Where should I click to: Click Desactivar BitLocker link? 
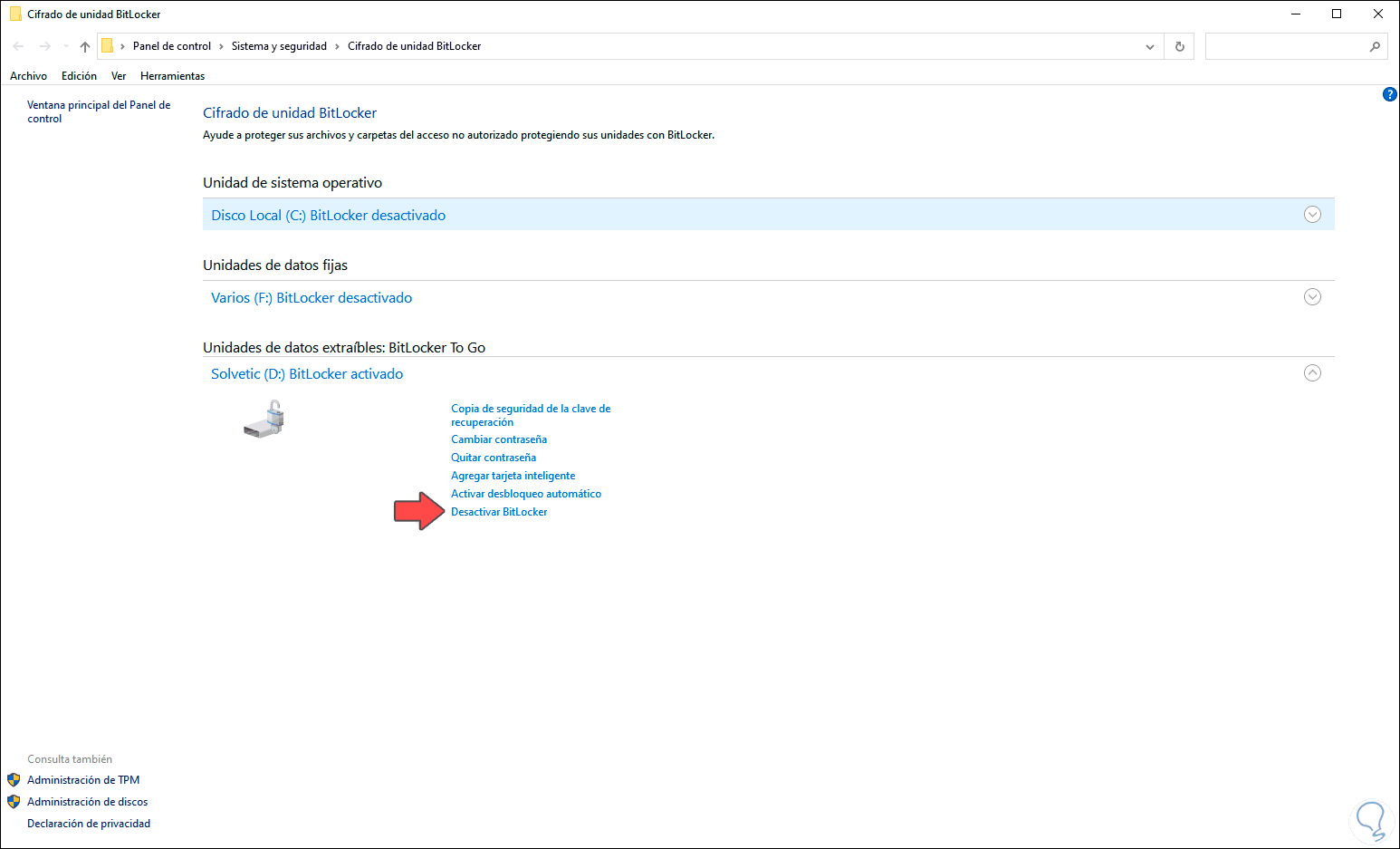499,512
